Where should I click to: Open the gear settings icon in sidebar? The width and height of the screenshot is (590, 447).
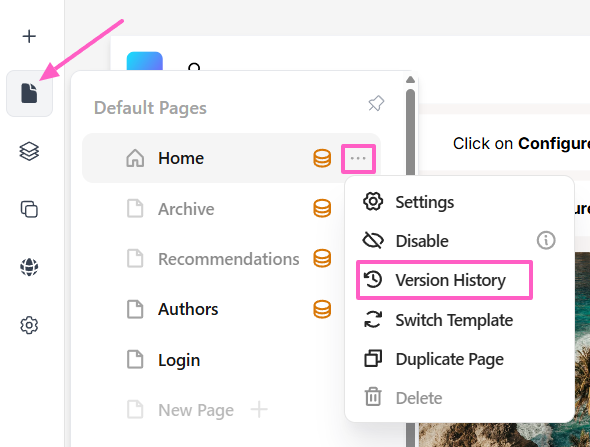(x=29, y=325)
